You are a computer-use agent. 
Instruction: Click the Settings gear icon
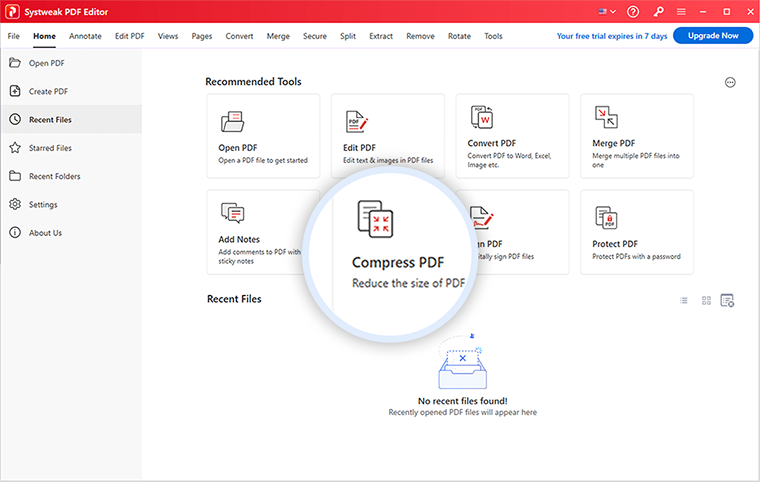pyautogui.click(x=15, y=204)
